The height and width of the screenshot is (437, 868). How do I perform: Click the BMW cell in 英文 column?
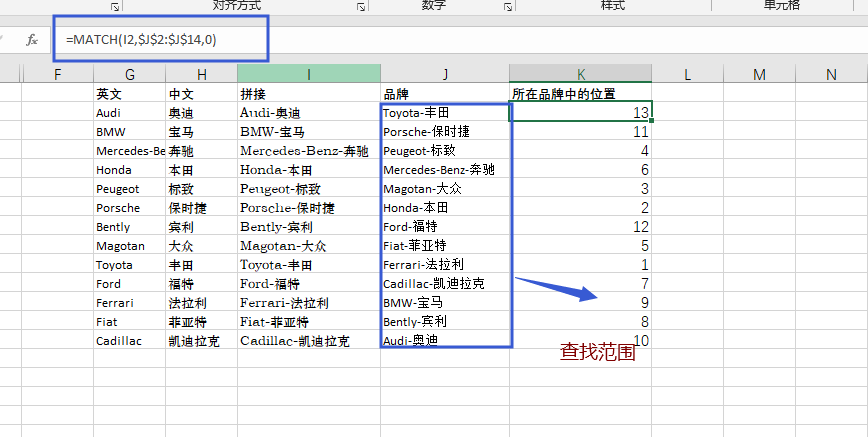(x=130, y=131)
